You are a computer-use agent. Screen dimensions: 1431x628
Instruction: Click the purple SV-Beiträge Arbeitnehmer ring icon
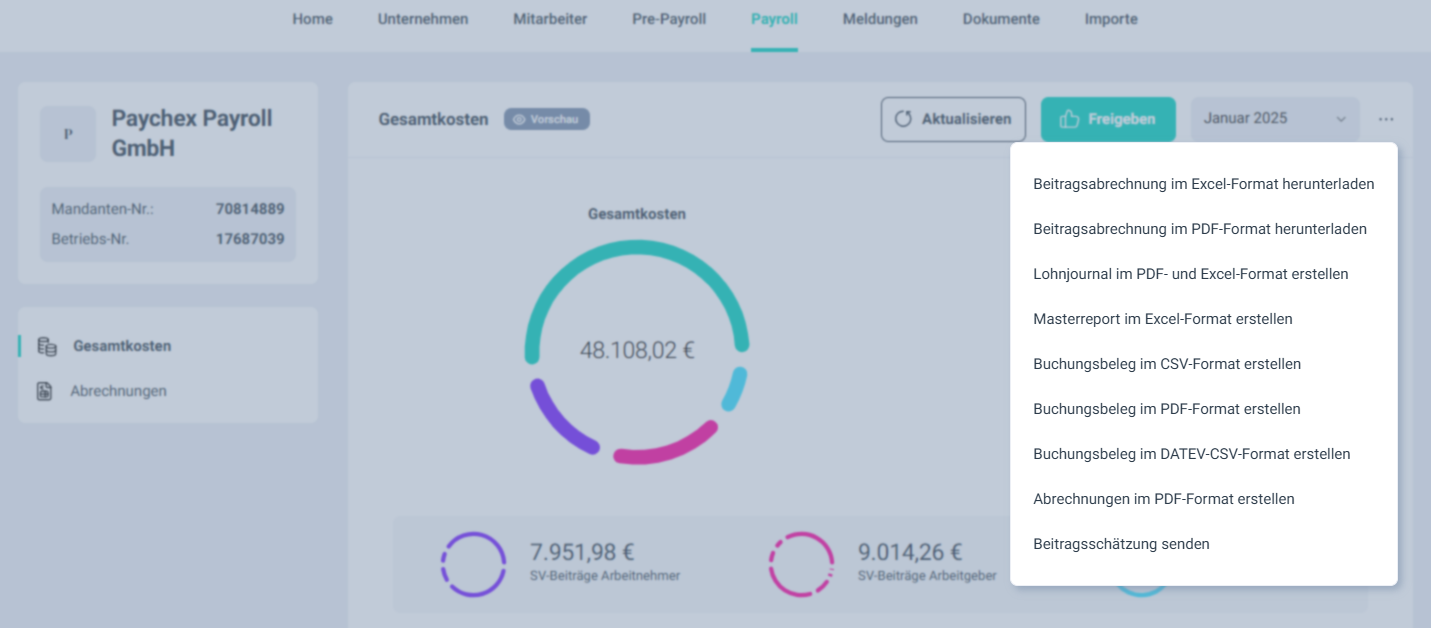coord(473,564)
